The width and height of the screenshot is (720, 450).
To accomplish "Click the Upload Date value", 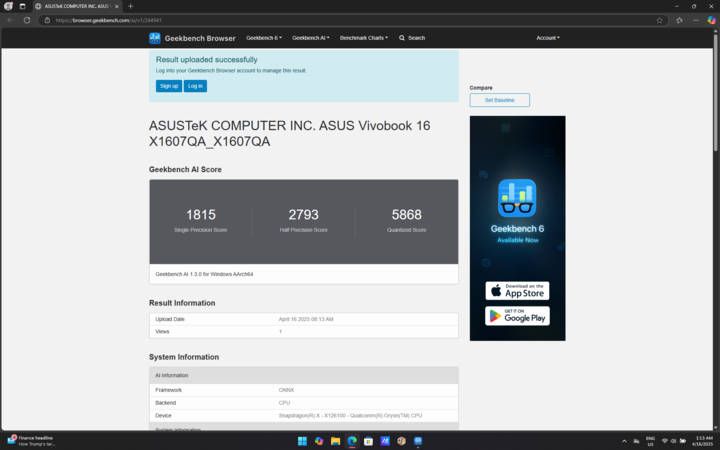I will click(306, 319).
